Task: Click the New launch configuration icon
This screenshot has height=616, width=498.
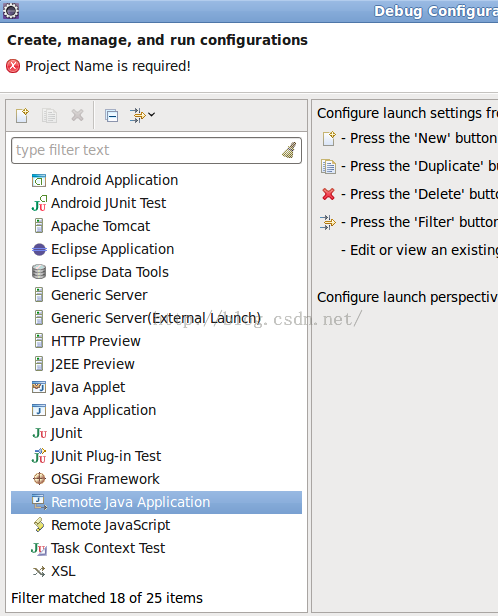Action: pyautogui.click(x=22, y=116)
